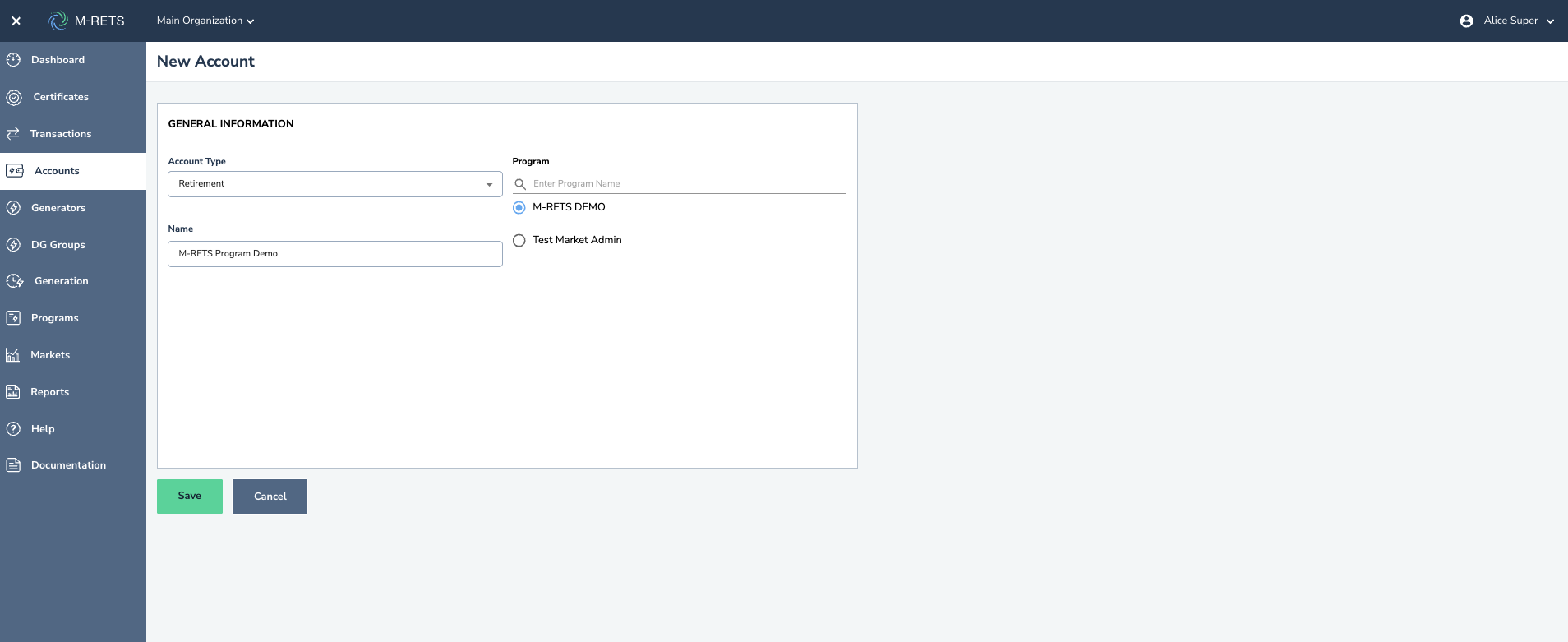Viewport: 1568px width, 642px height.
Task: Click the GENERAL INFORMATION heading
Action: [231, 124]
